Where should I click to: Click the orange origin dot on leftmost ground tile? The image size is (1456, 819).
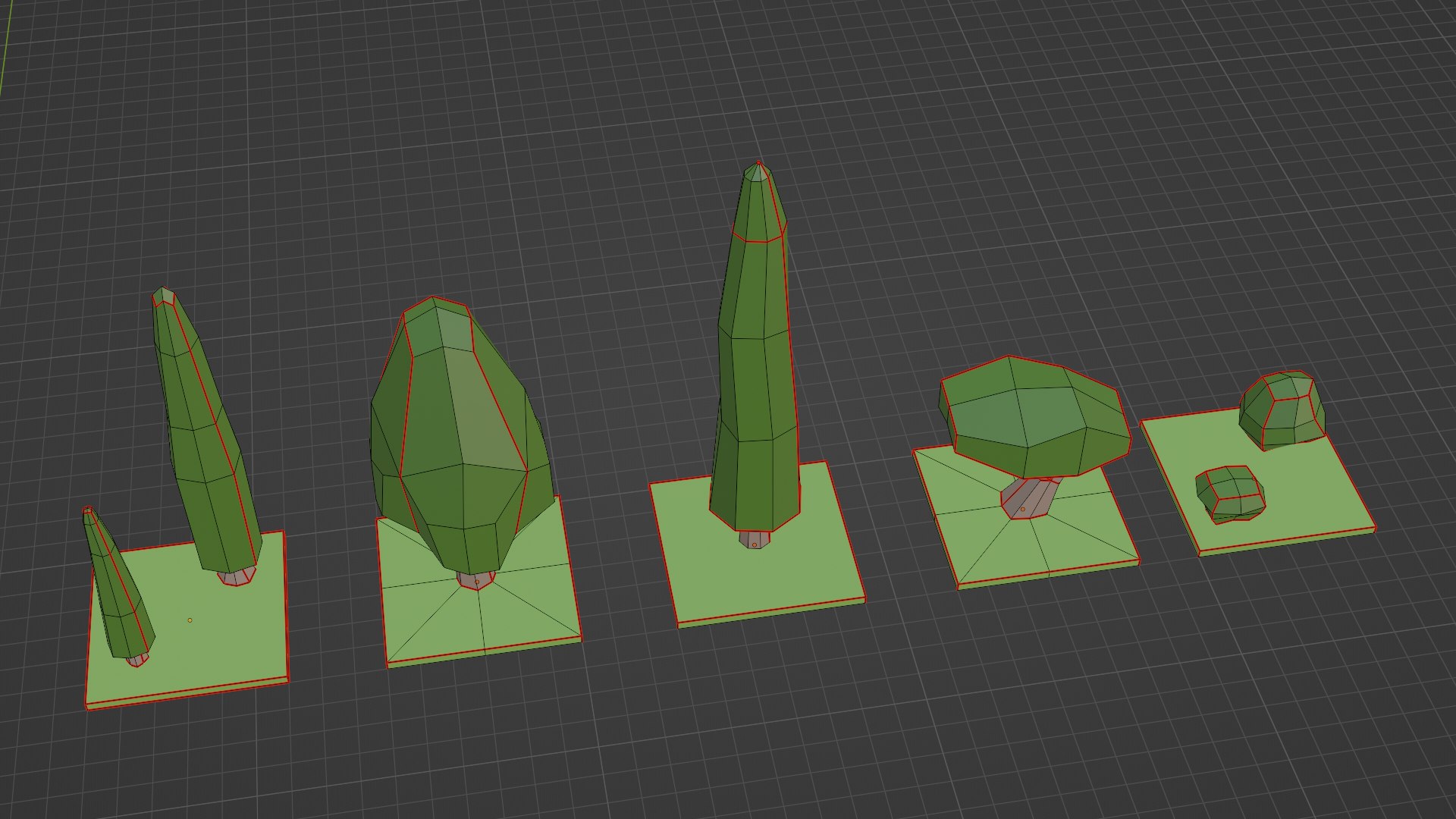[190, 620]
